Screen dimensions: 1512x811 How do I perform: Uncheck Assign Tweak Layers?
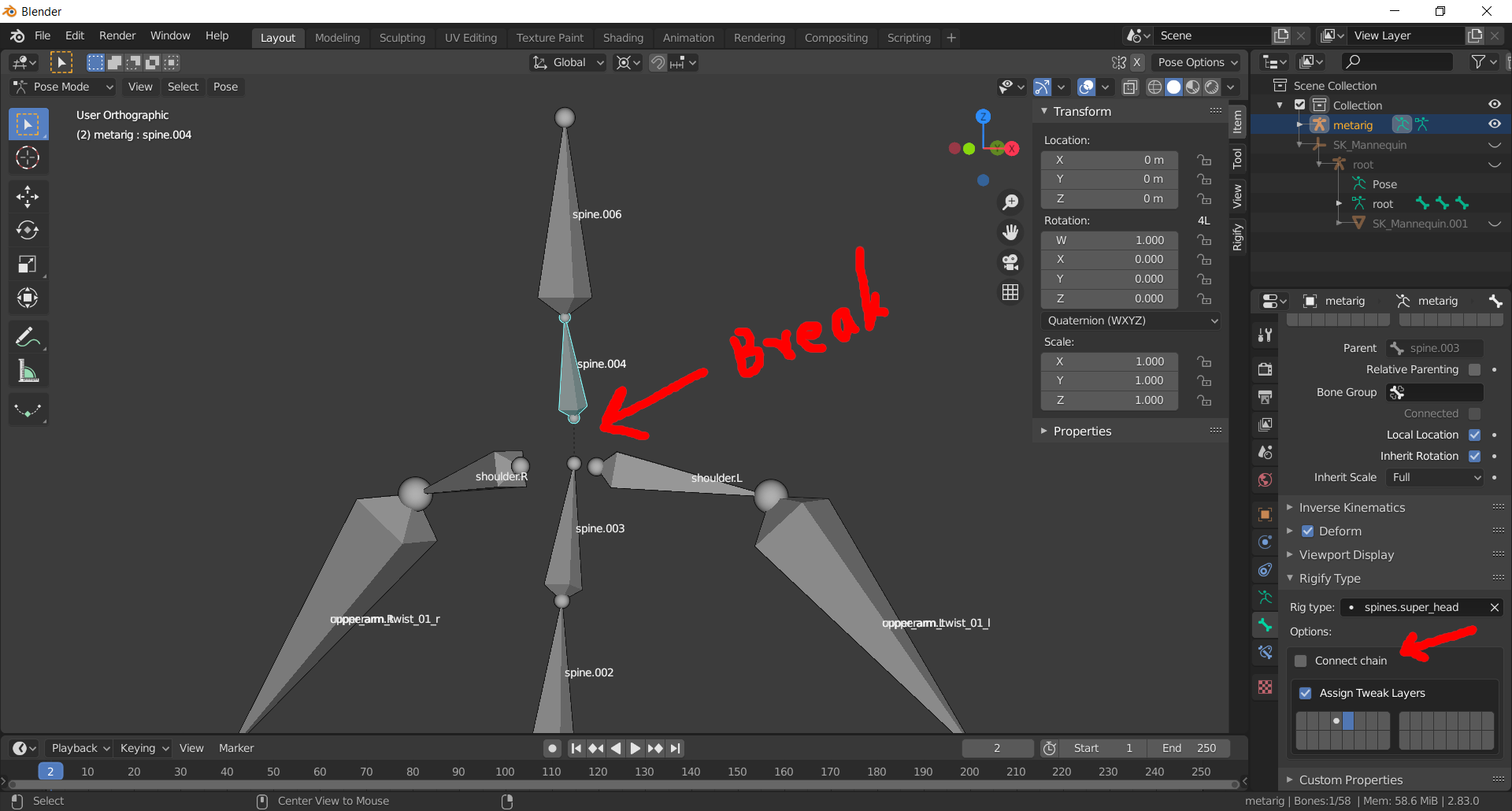(1305, 693)
